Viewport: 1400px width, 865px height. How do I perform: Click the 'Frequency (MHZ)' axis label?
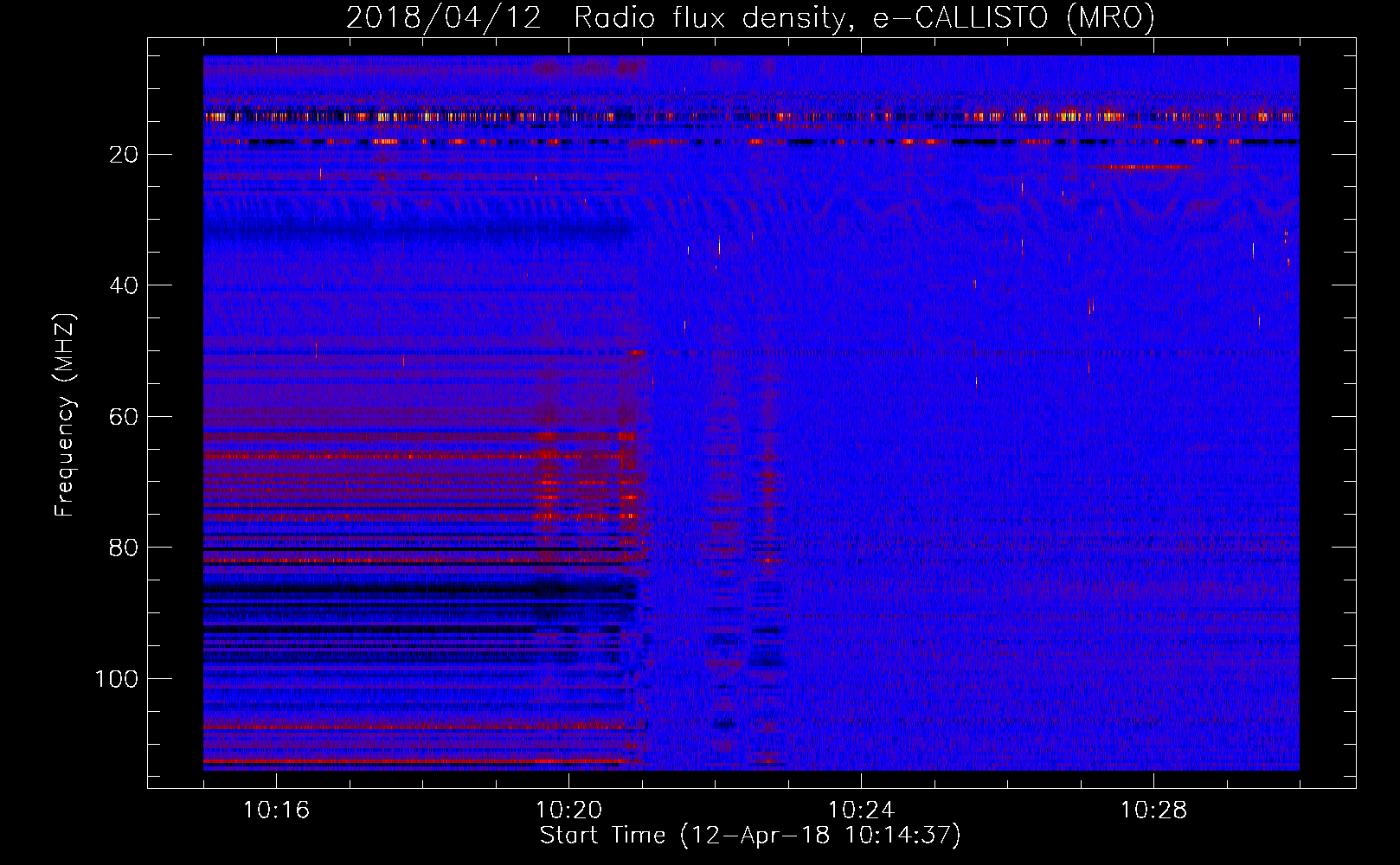65,415
